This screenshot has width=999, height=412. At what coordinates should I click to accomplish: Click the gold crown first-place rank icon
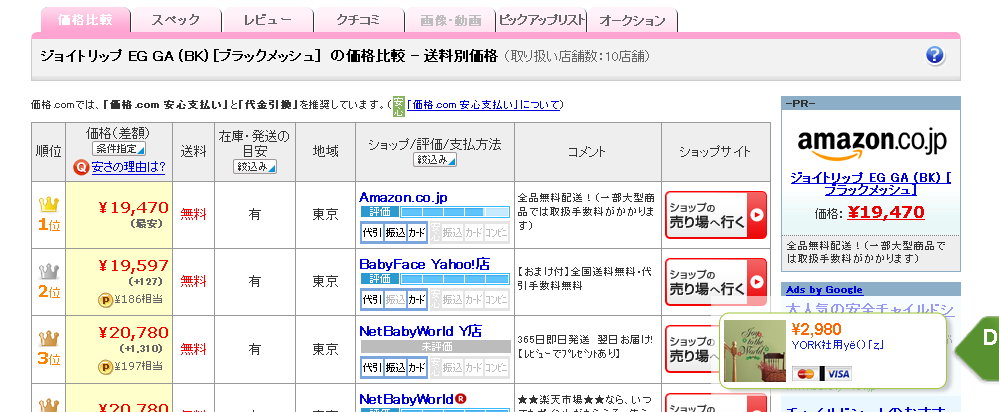[48, 205]
